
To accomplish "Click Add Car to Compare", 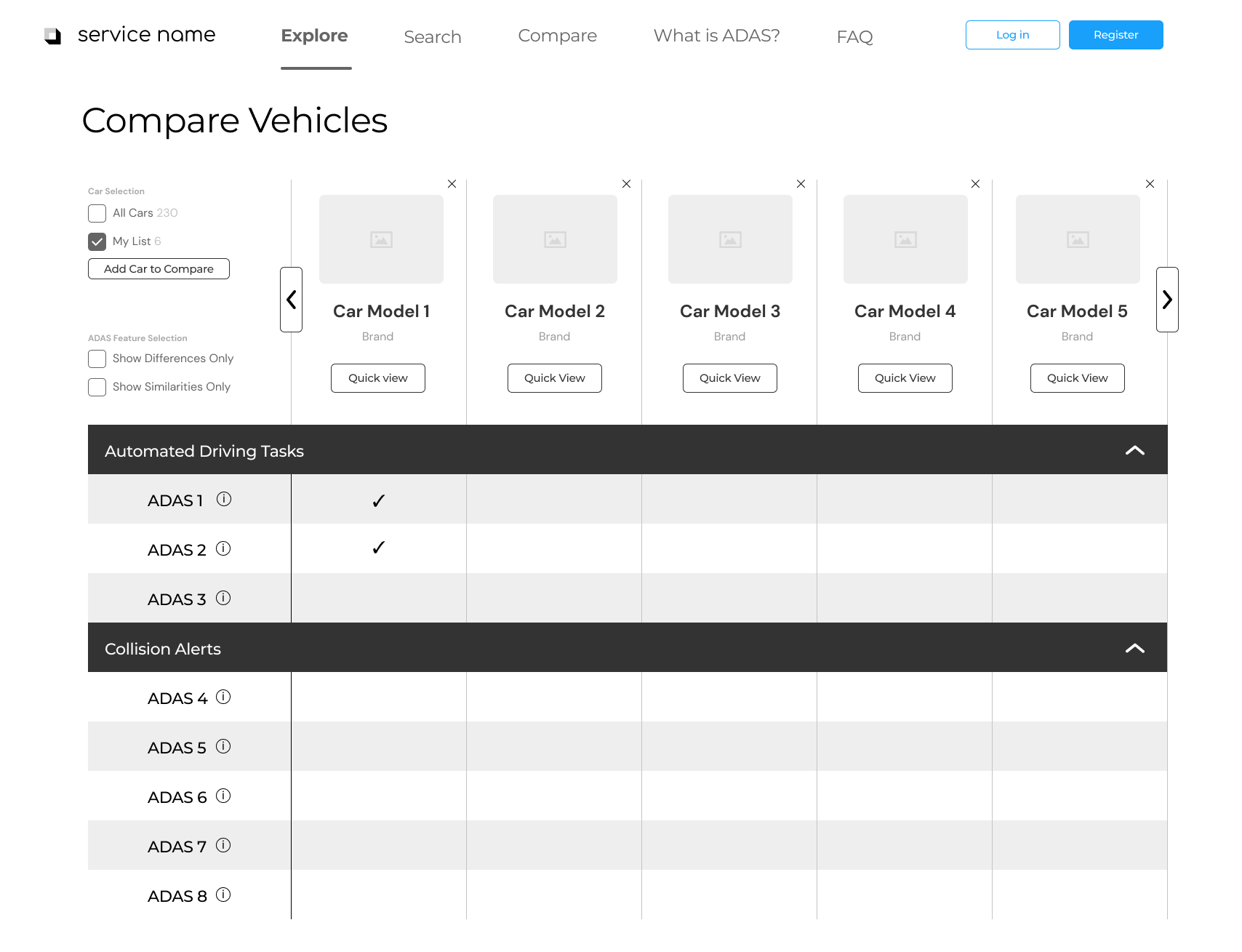I will click(159, 268).
